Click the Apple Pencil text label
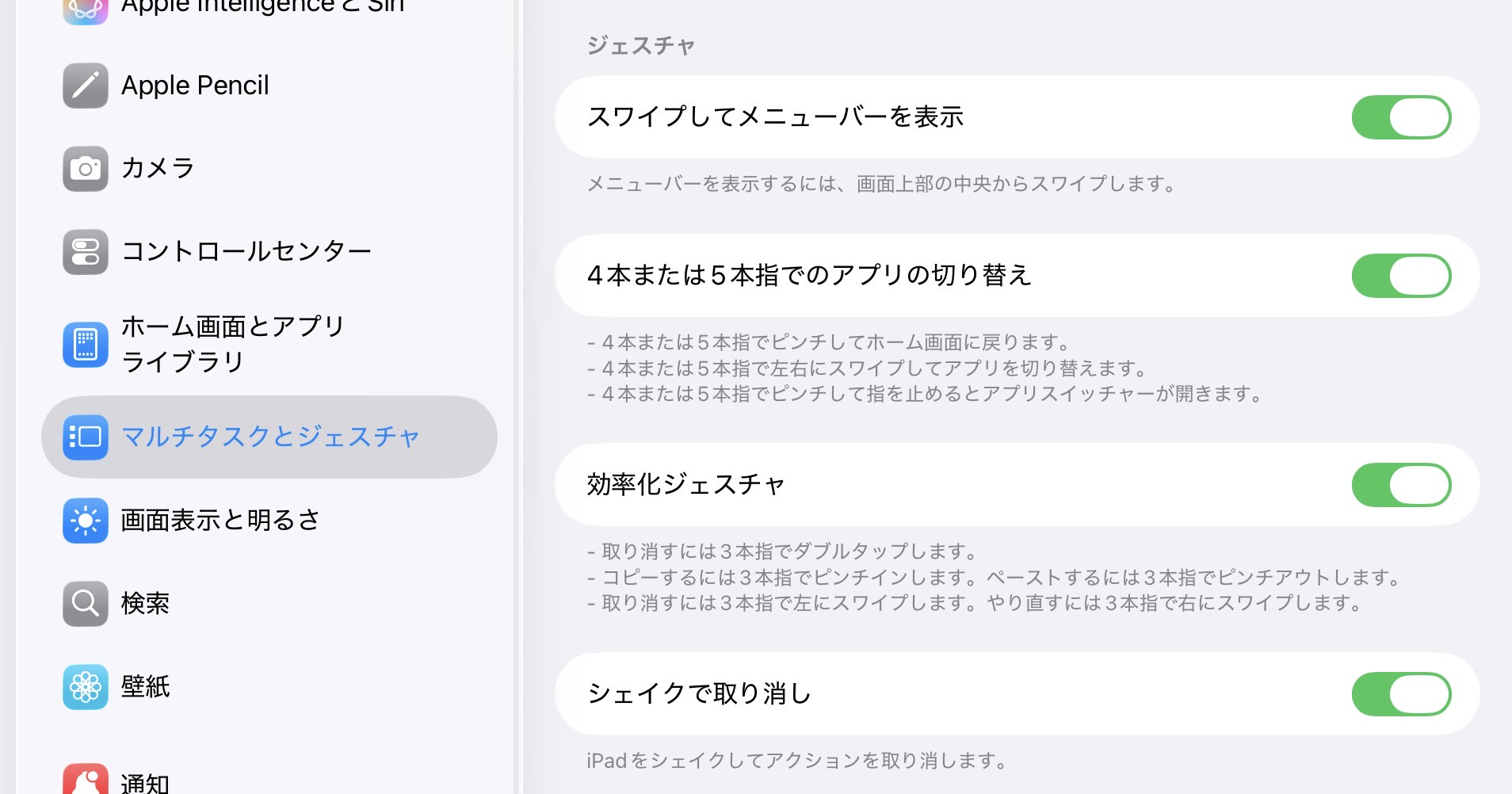1512x794 pixels. click(195, 86)
